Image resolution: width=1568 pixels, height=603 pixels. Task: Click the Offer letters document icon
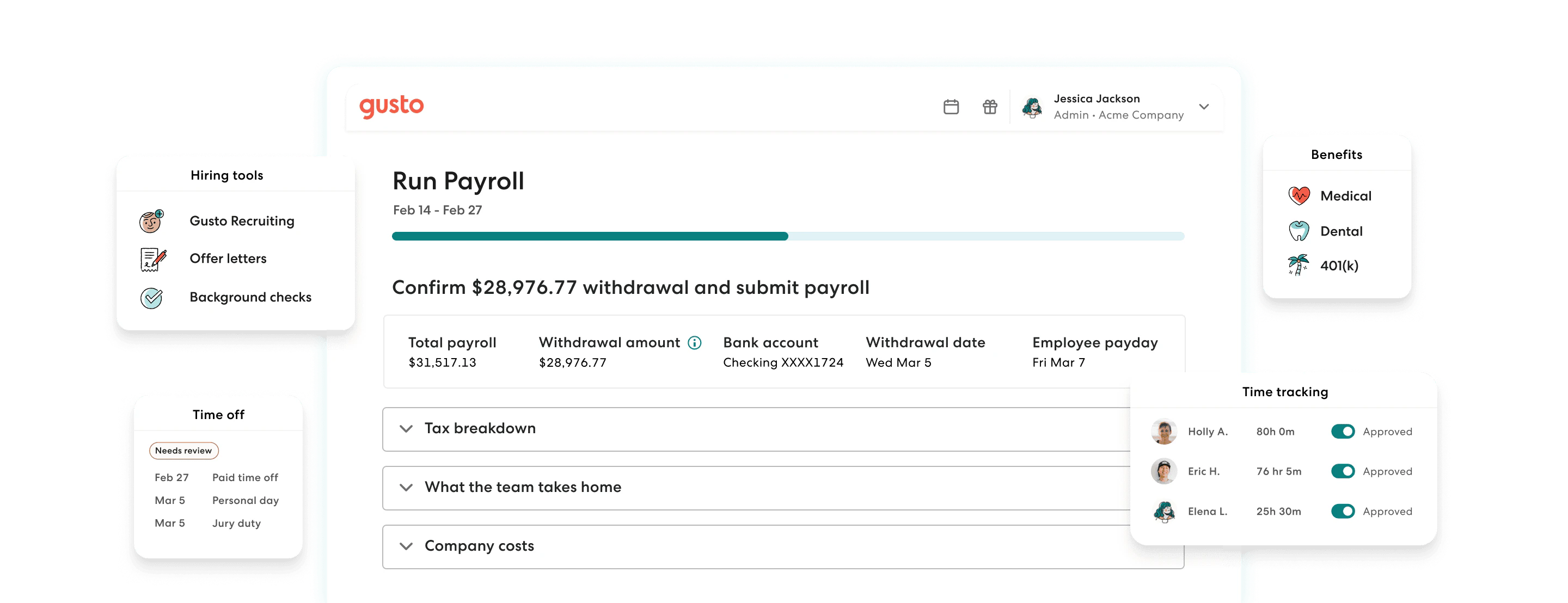coord(153,259)
